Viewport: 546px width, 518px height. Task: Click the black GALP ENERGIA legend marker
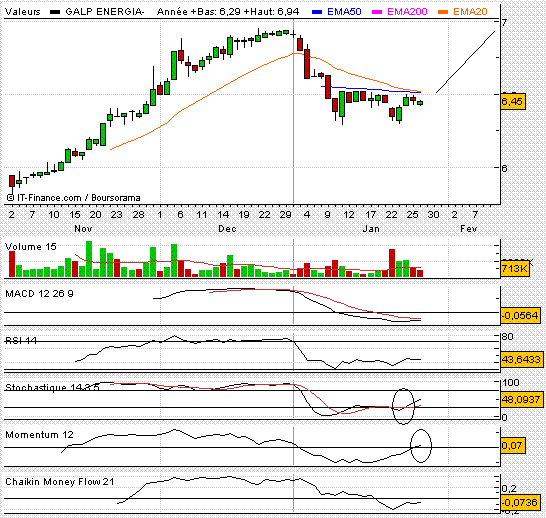coord(55,12)
